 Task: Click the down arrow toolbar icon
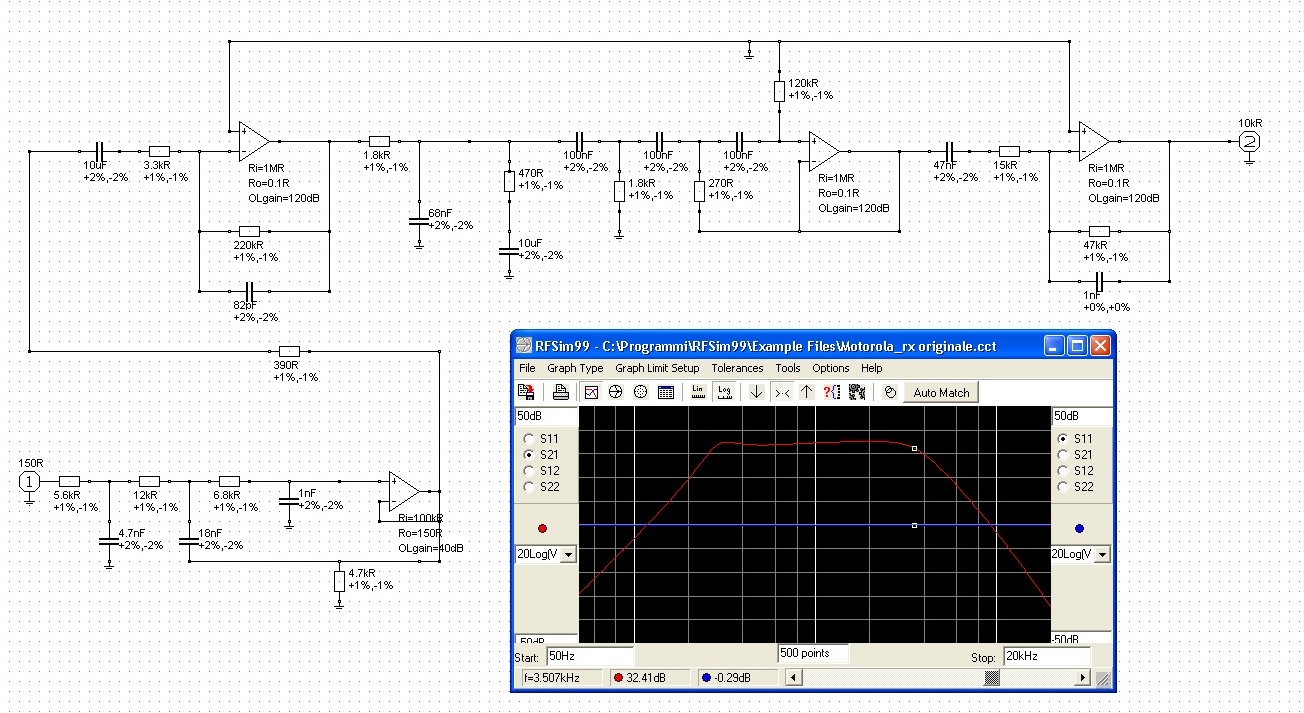756,393
